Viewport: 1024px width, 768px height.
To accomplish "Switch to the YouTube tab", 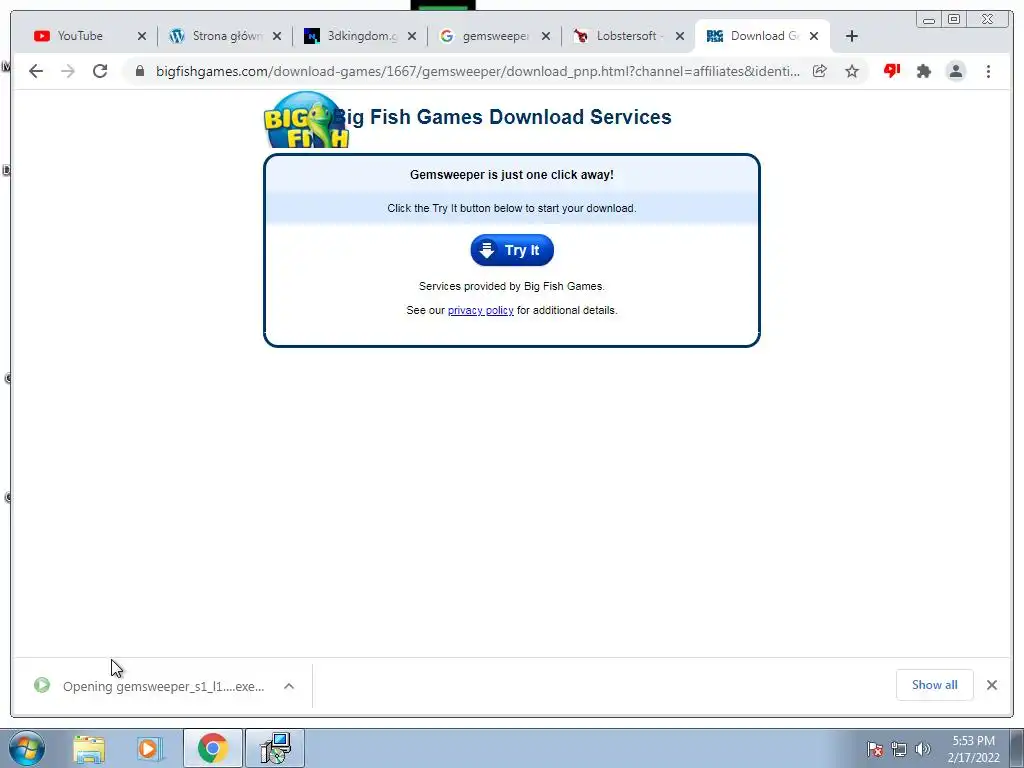I will (81, 36).
